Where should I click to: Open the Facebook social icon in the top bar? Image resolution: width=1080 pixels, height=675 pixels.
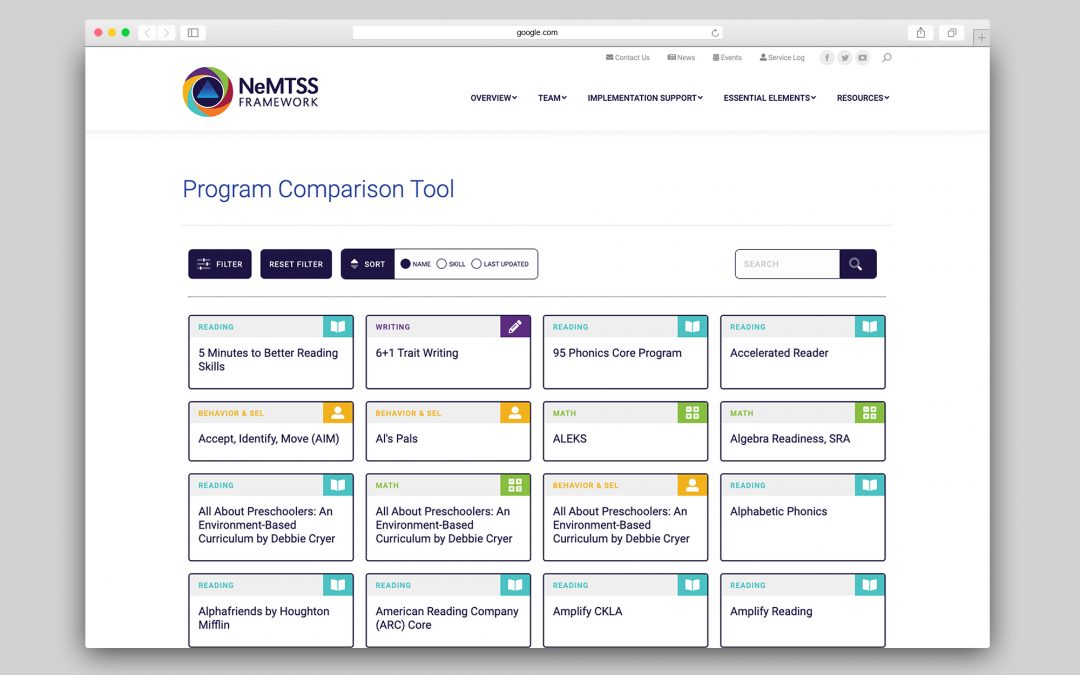pos(827,58)
